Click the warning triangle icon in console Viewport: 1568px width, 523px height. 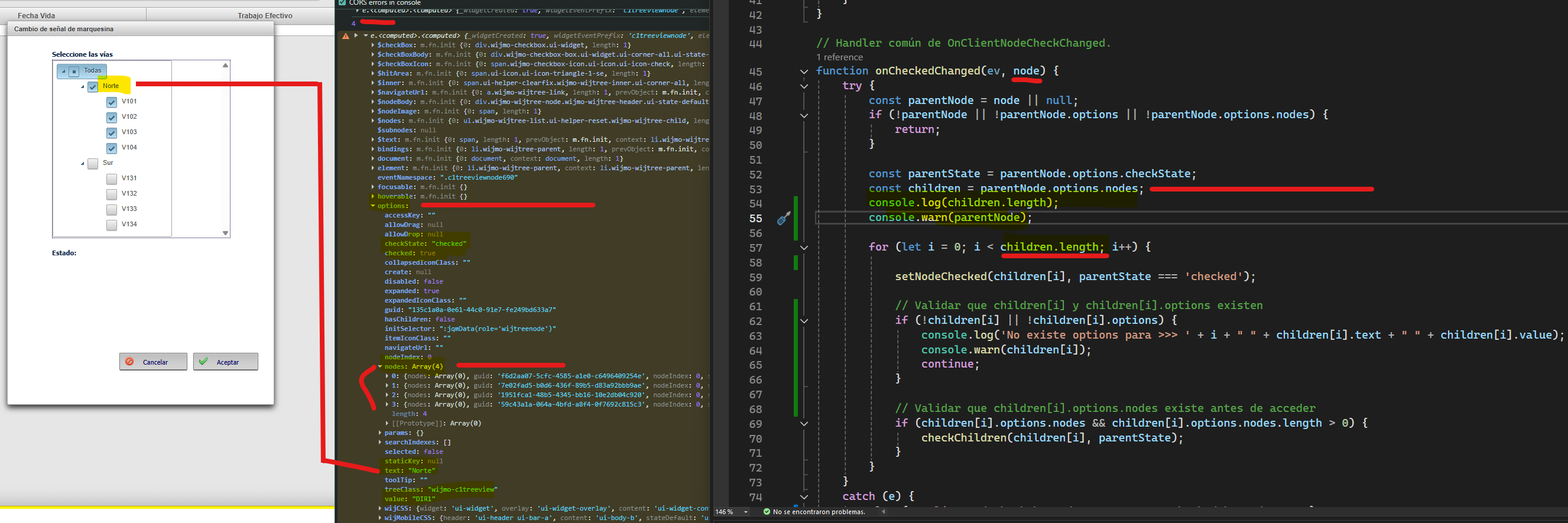pyautogui.click(x=346, y=36)
